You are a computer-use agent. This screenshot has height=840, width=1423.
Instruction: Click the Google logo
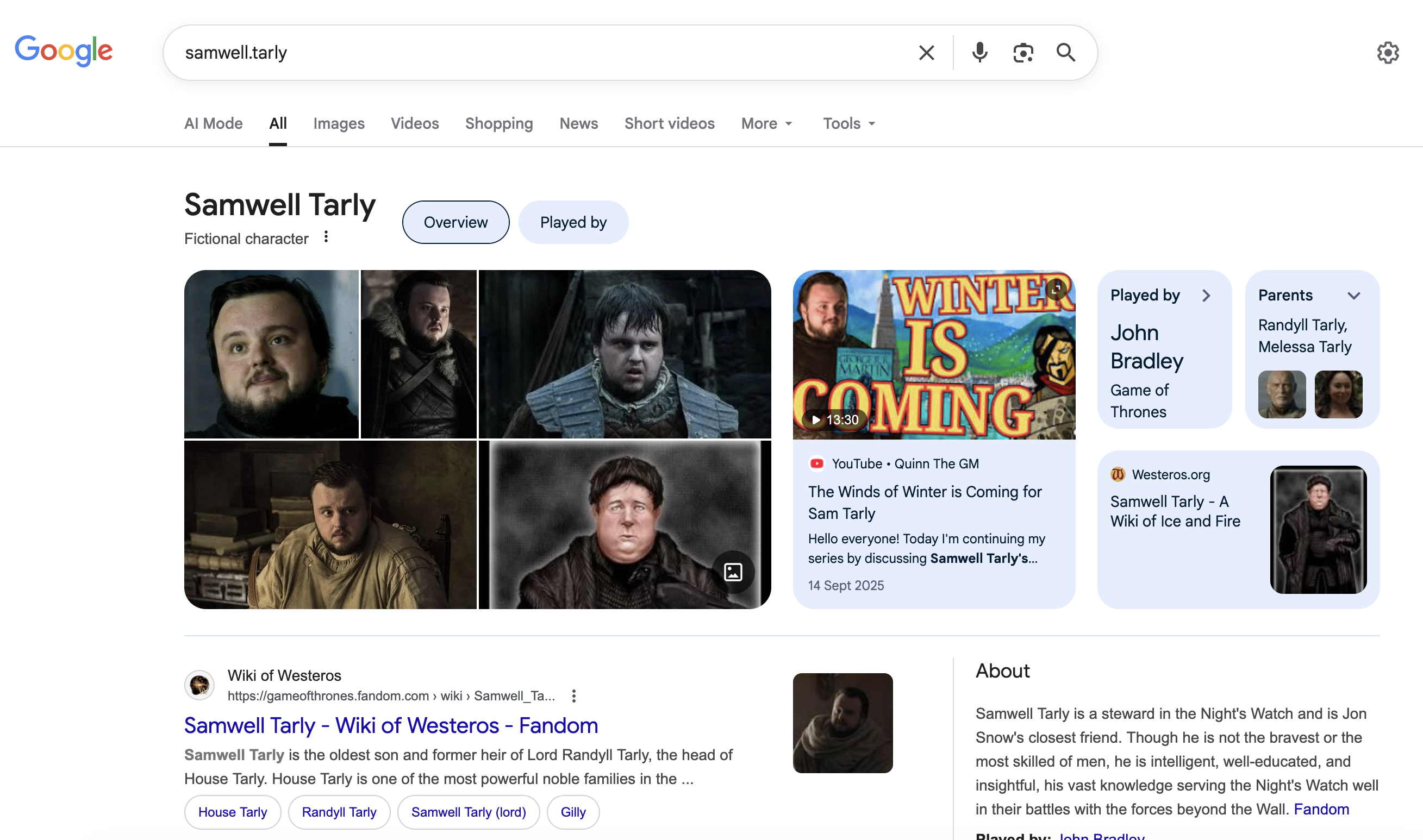coord(64,51)
